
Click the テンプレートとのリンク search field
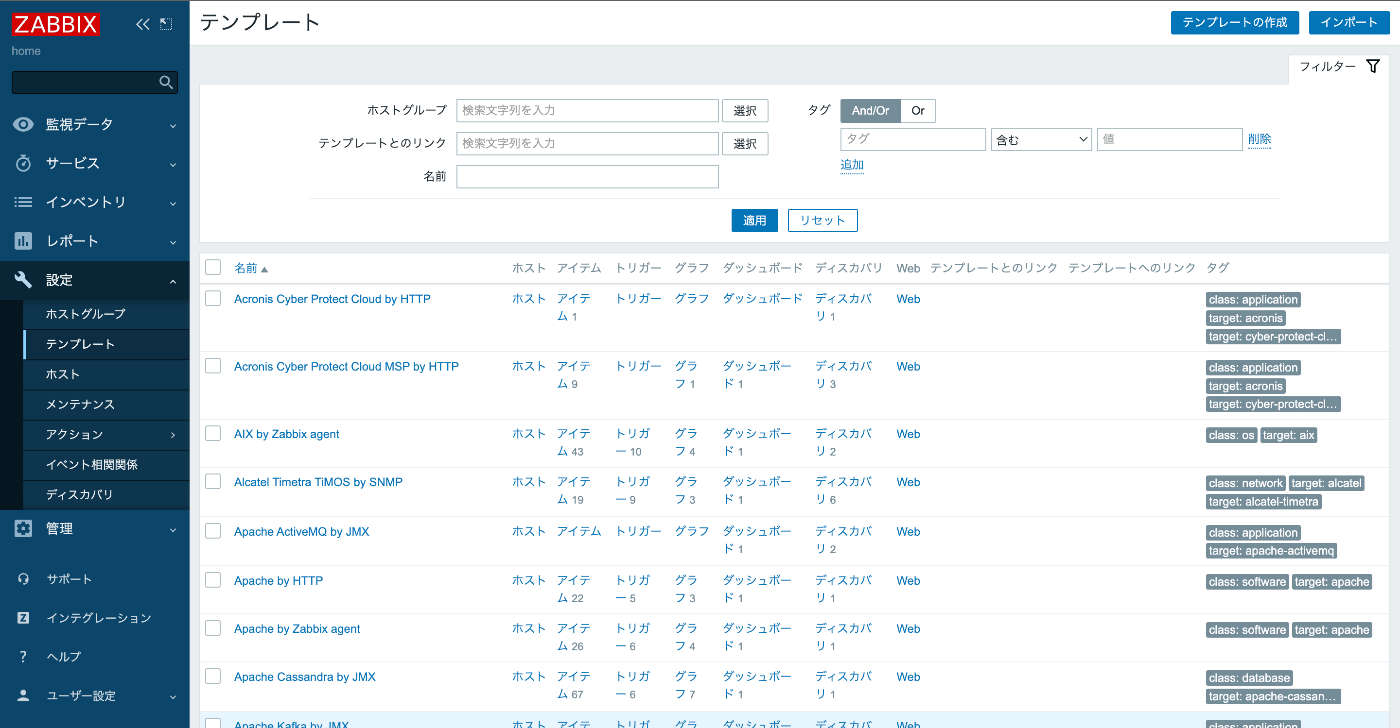[587, 143]
